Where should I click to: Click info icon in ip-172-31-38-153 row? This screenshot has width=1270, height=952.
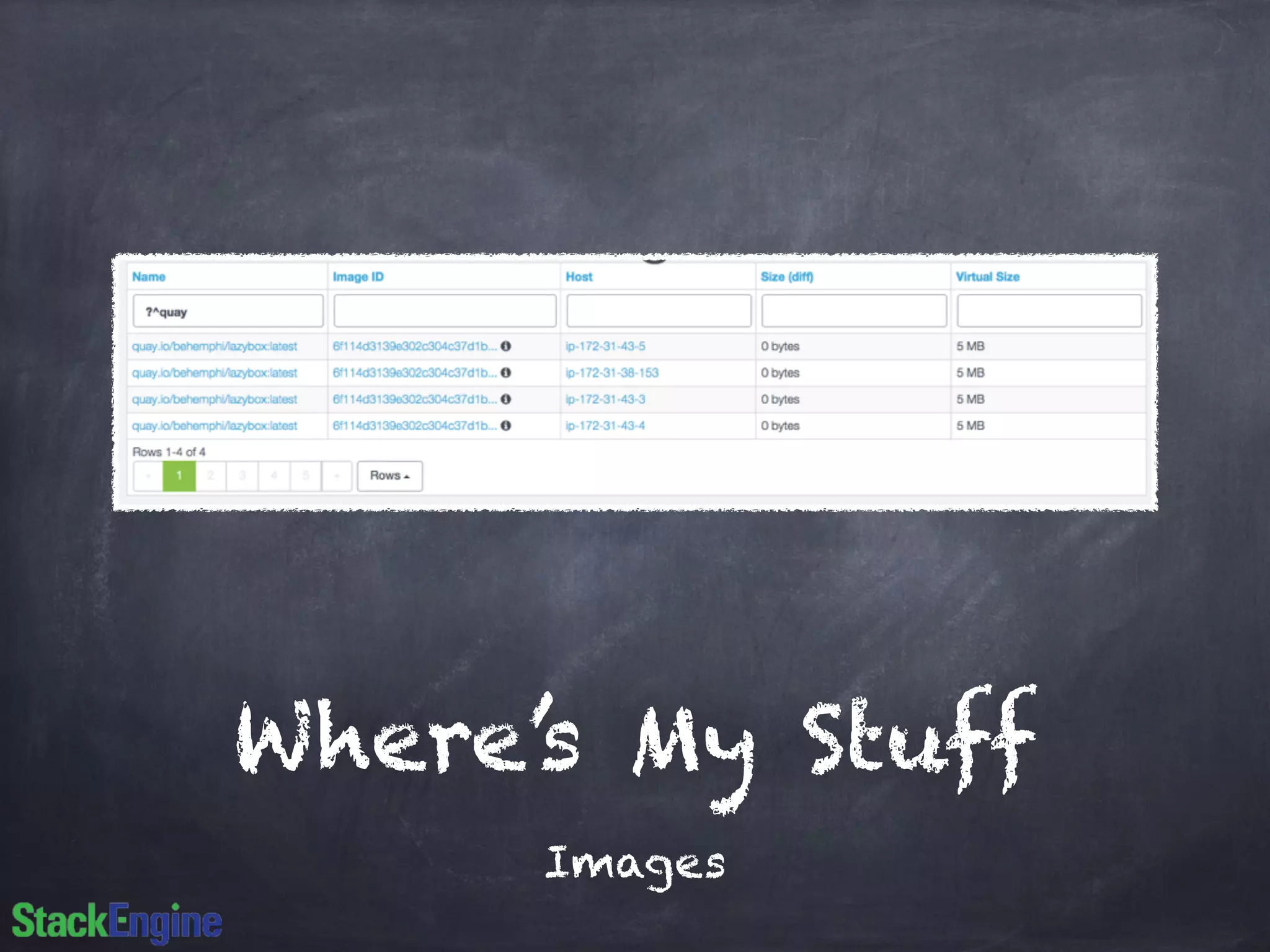[x=506, y=372]
